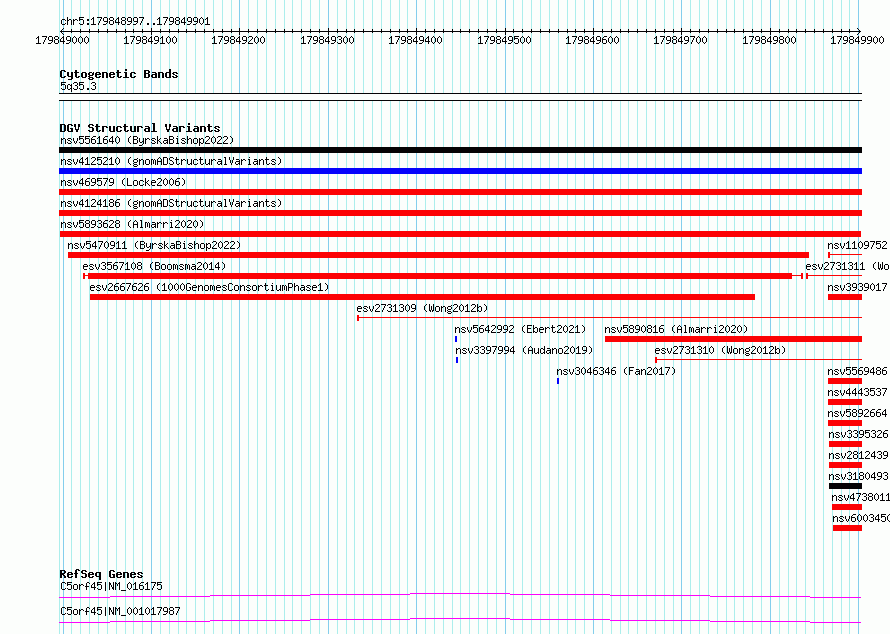Click the red bar of esv2667626

(422, 297)
